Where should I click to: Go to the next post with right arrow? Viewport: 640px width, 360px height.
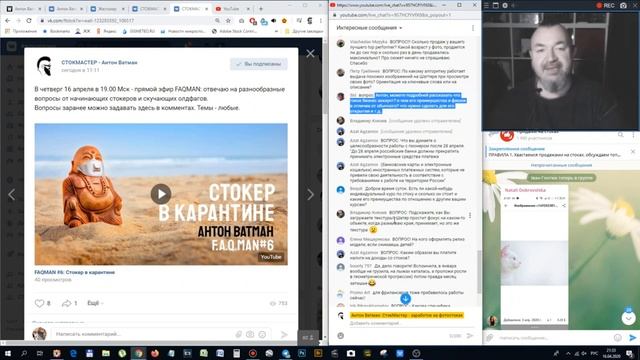(x=310, y=194)
